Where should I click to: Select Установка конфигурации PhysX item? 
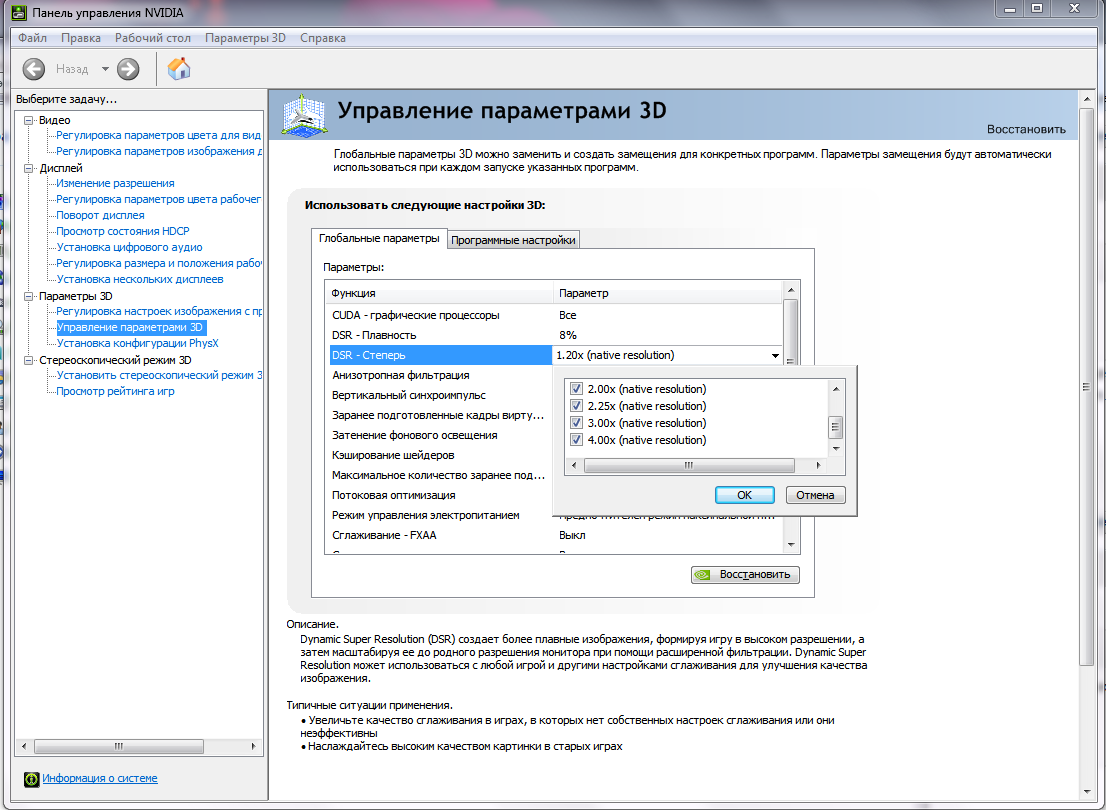point(138,344)
